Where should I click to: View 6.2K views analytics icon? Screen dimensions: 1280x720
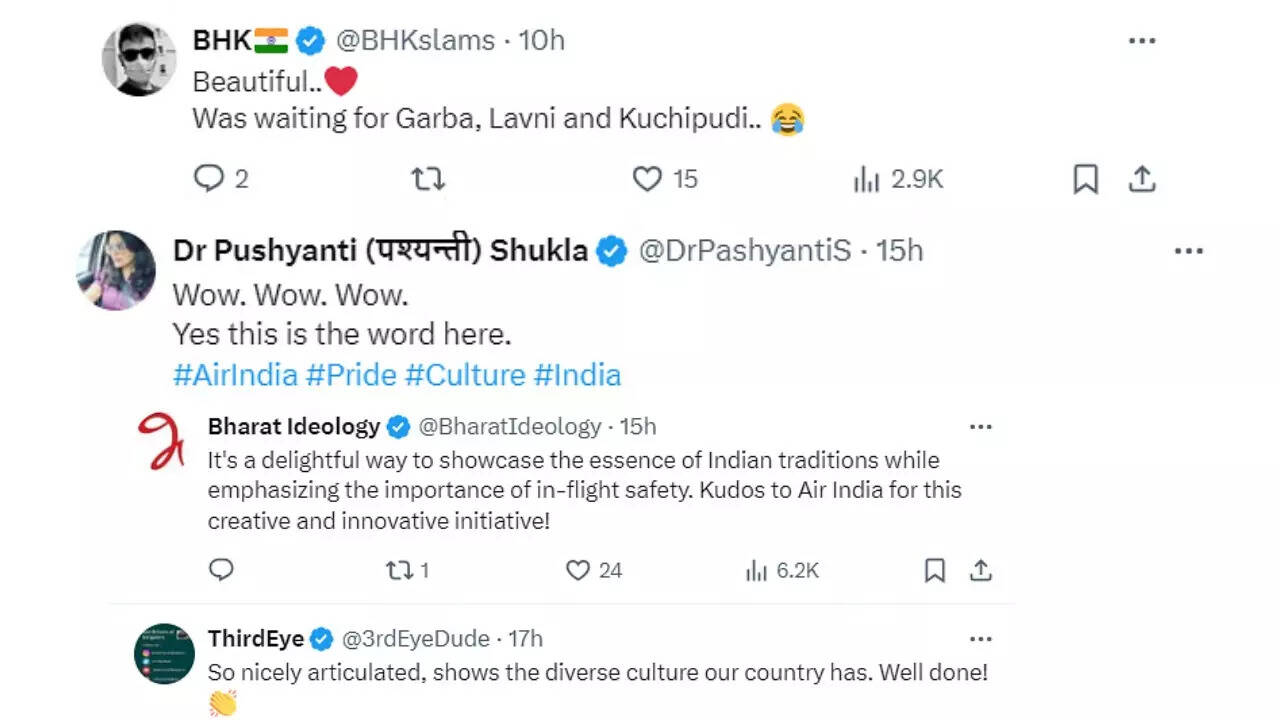tap(756, 570)
